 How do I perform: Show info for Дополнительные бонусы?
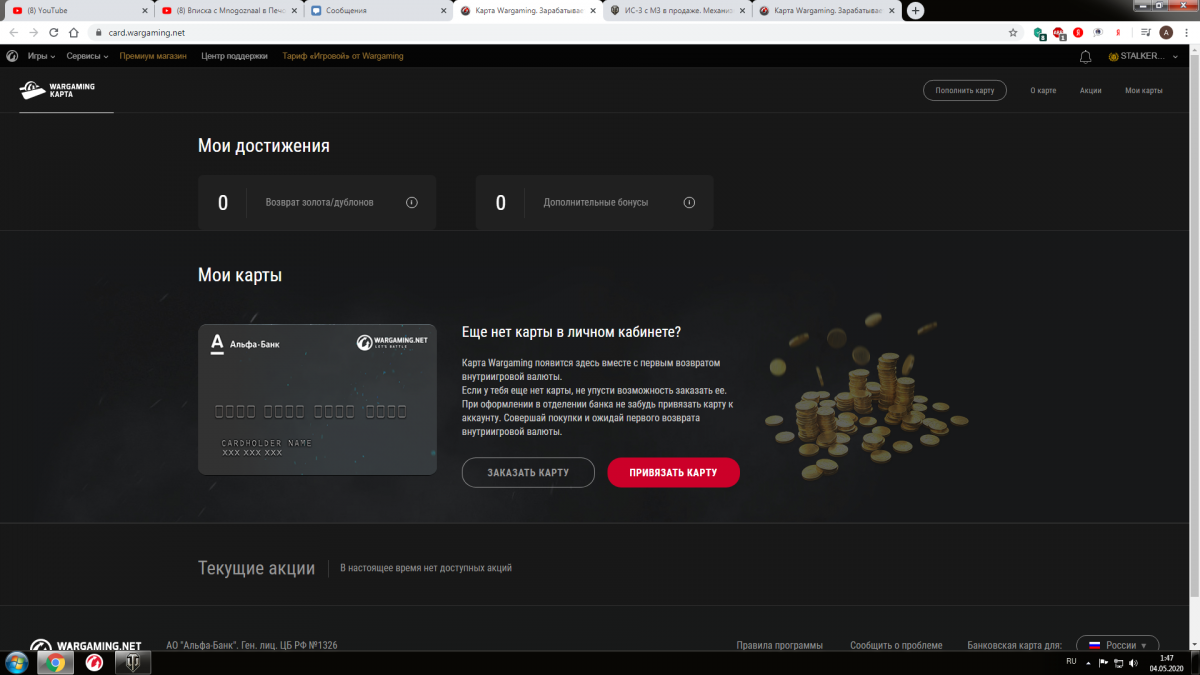[689, 202]
